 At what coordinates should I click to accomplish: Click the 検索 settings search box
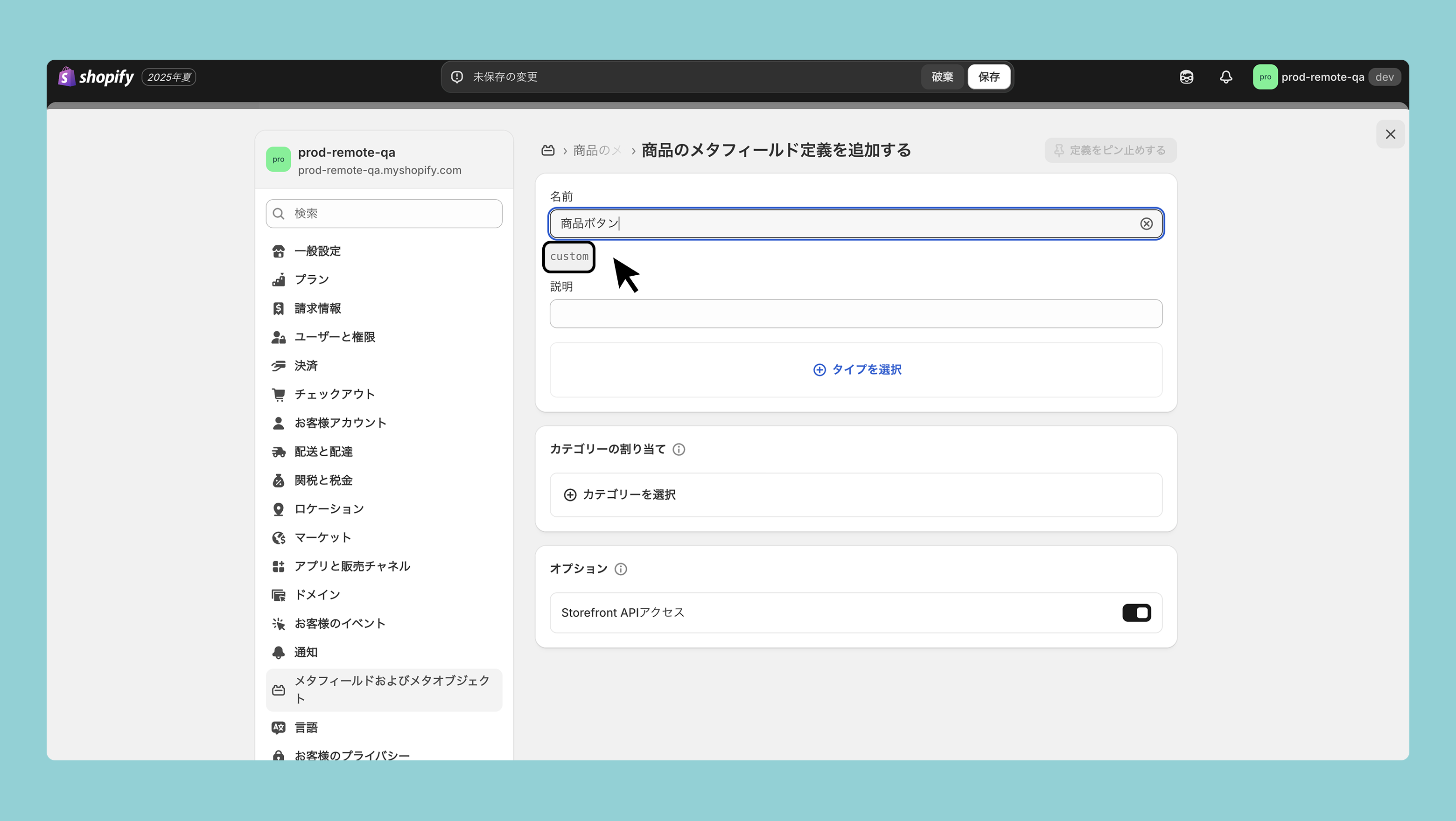[384, 214]
